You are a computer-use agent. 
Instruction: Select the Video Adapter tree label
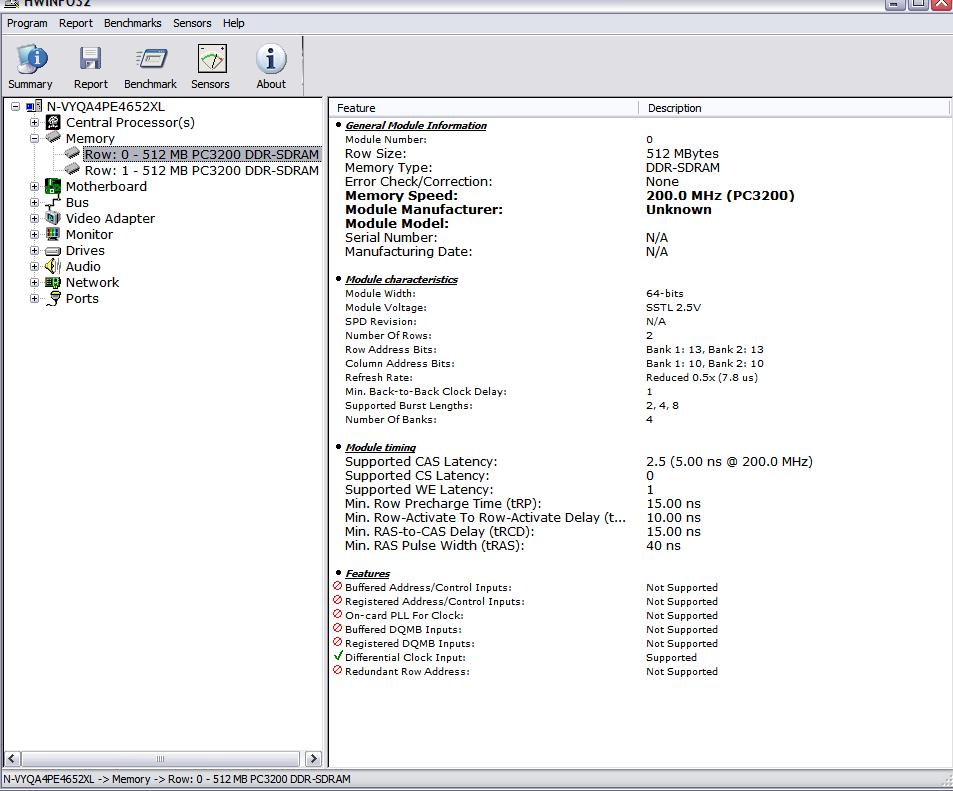tap(110, 218)
